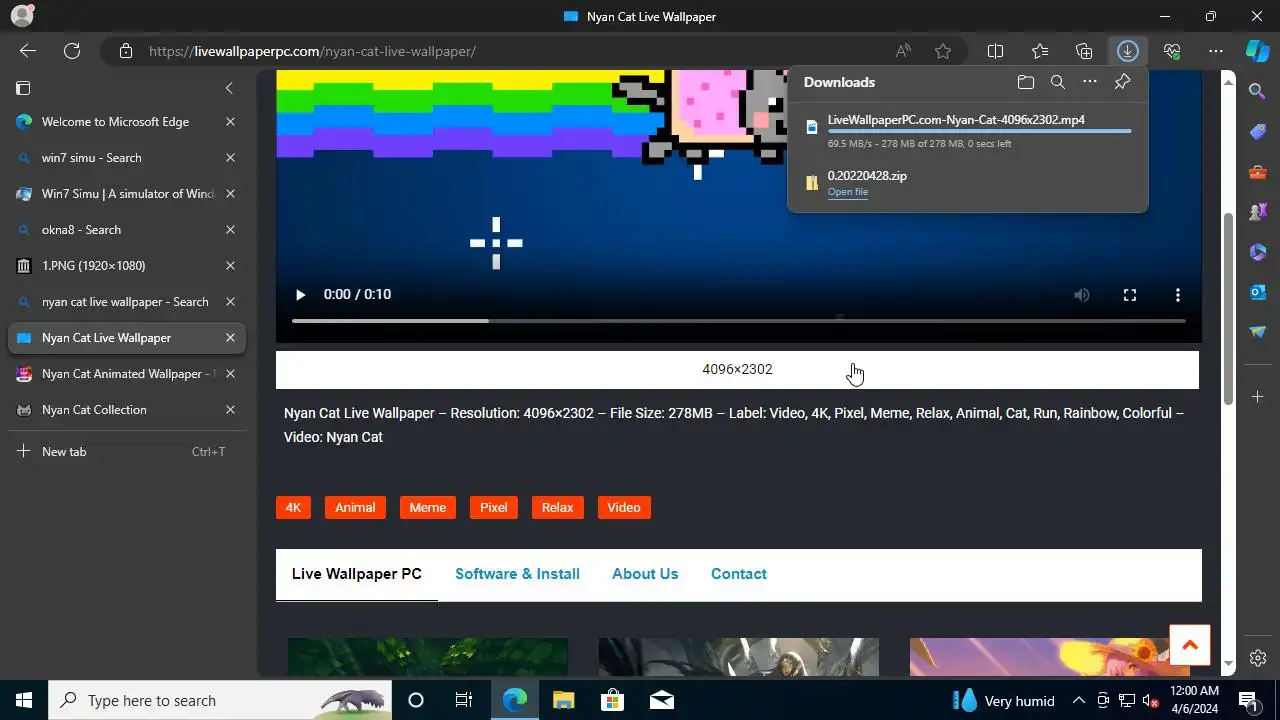1280x720 pixels.
Task: Open sidebar Tools briefcase icon
Action: coord(1258,171)
